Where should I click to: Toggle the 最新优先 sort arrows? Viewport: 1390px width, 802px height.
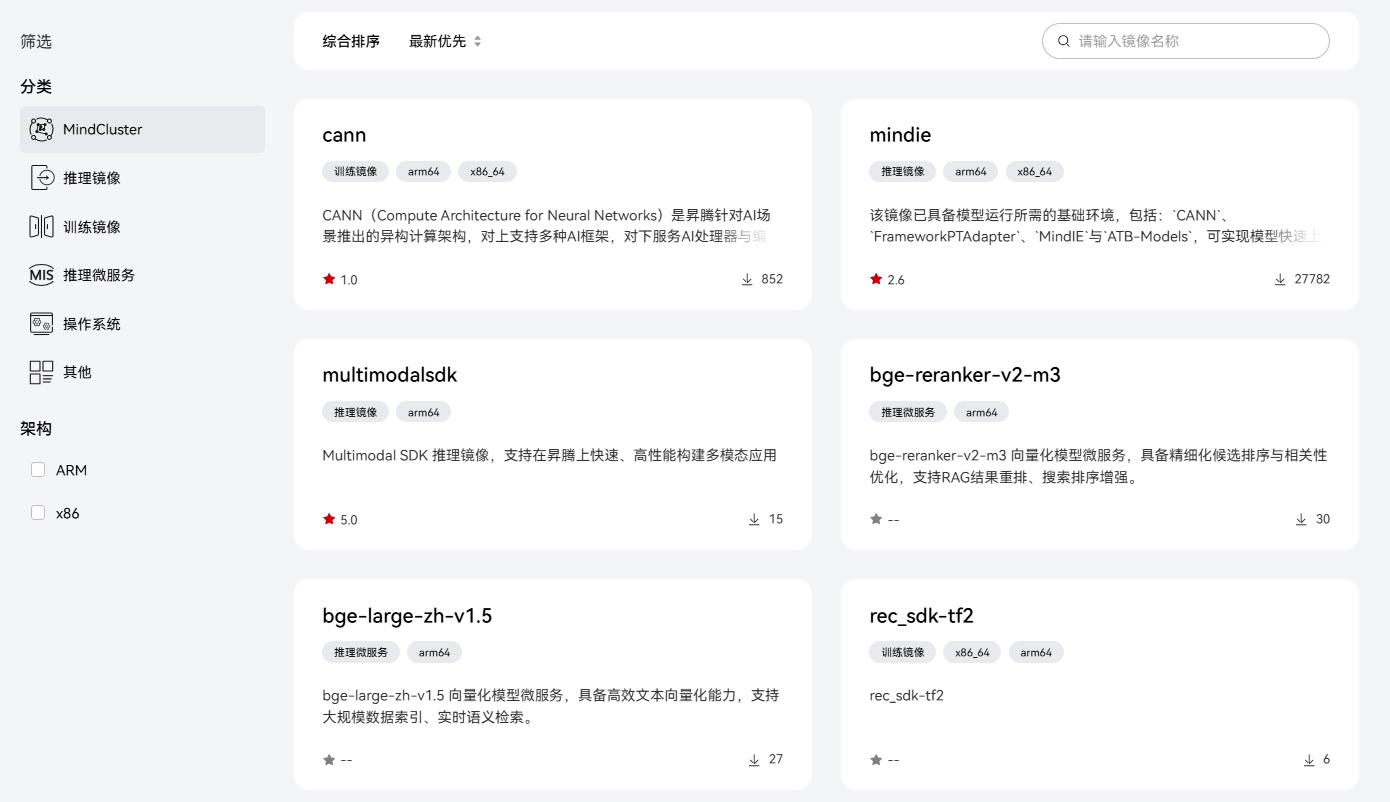click(477, 41)
